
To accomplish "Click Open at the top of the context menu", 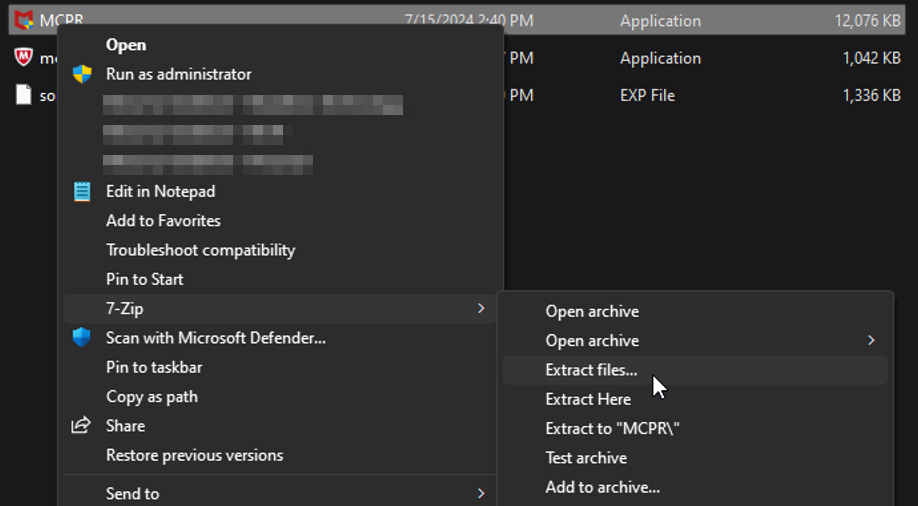I will (126, 45).
